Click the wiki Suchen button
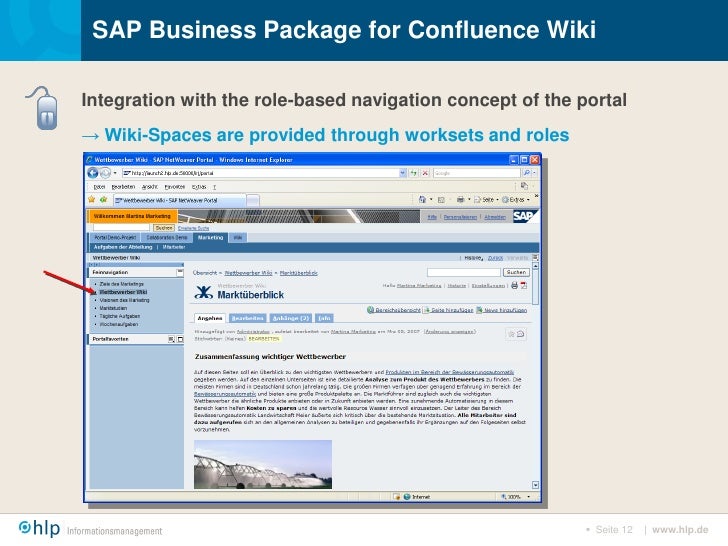Viewport: 728px width, 546px height. click(516, 272)
